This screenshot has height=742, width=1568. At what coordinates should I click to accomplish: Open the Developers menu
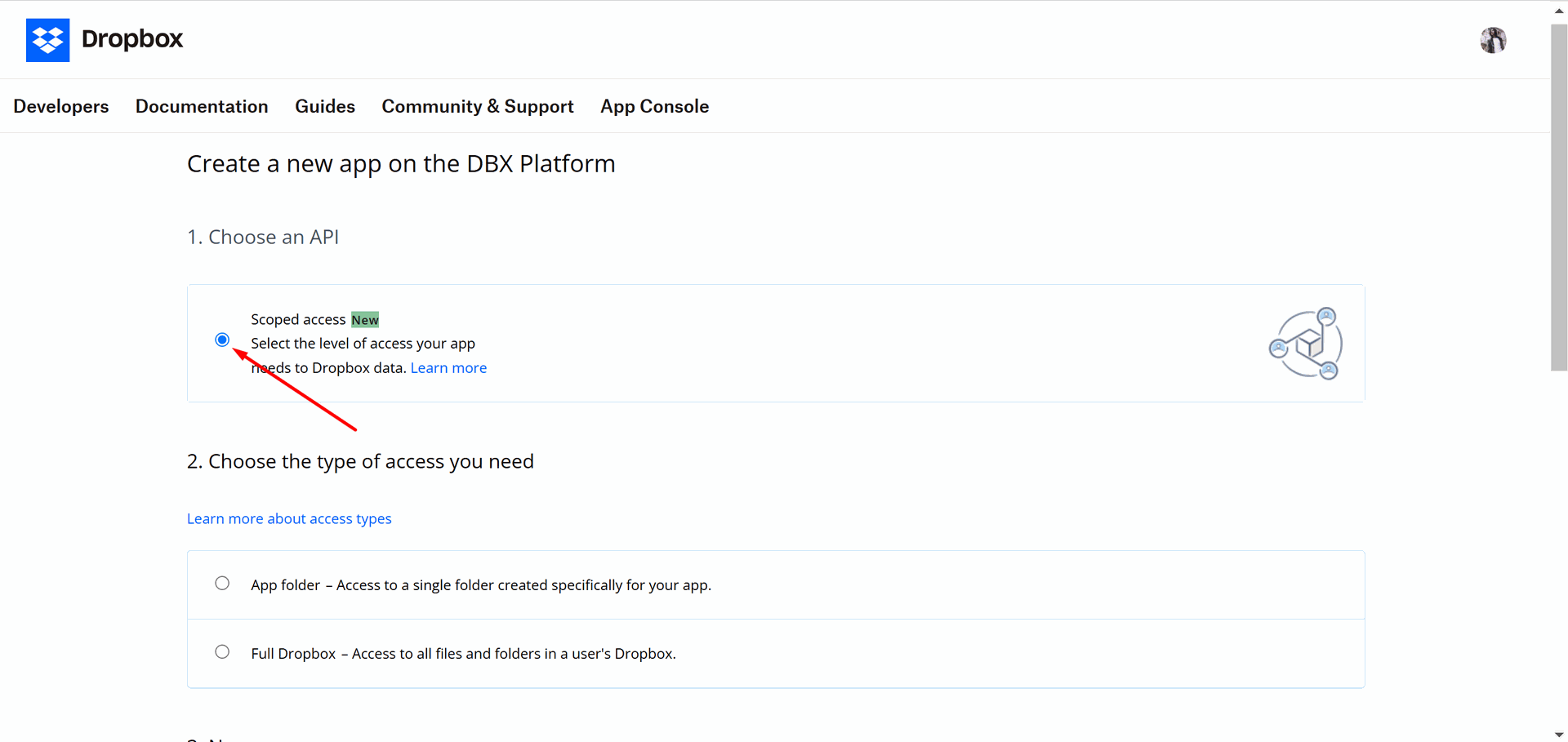click(x=61, y=106)
